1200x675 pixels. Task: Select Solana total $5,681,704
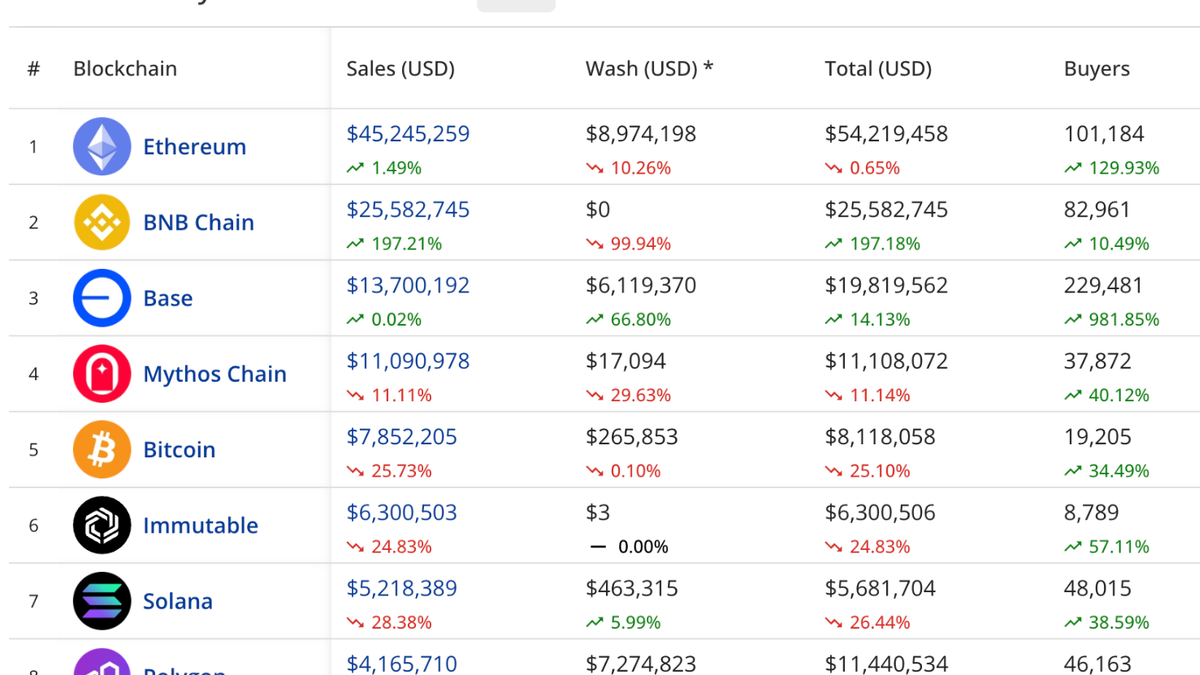tap(881, 588)
